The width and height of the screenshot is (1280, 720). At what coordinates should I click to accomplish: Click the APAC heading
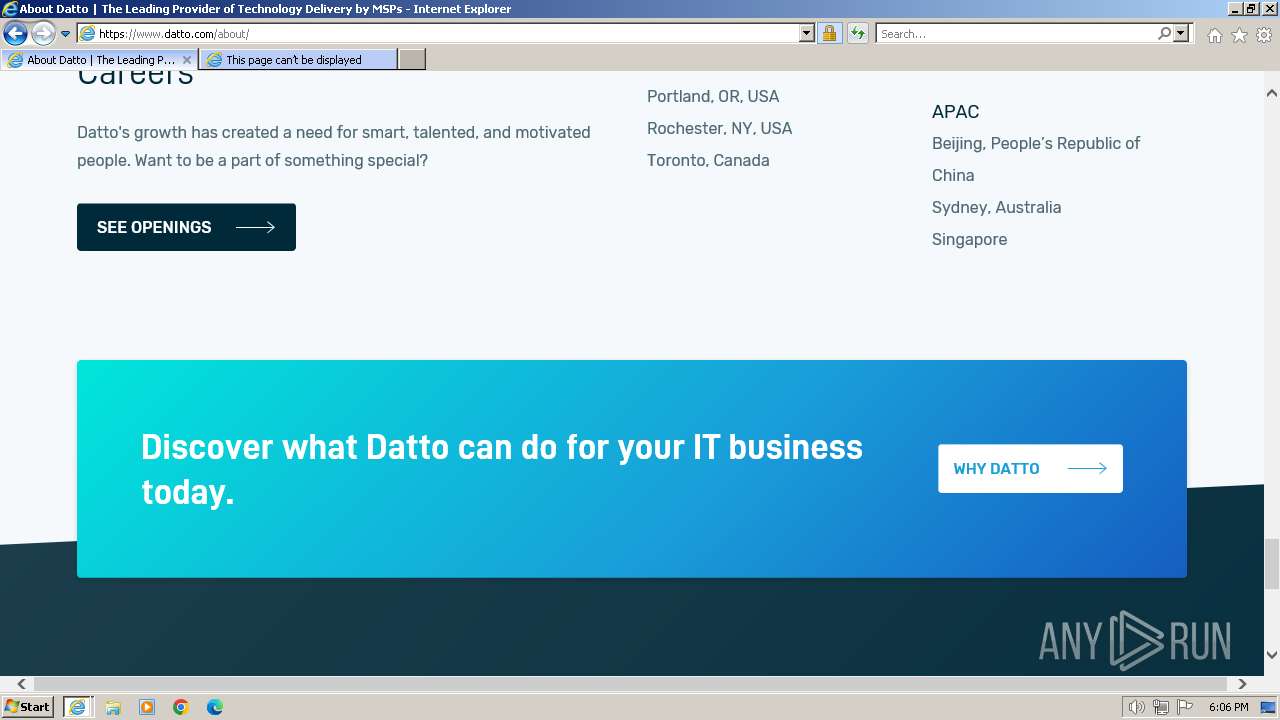[x=955, y=112]
